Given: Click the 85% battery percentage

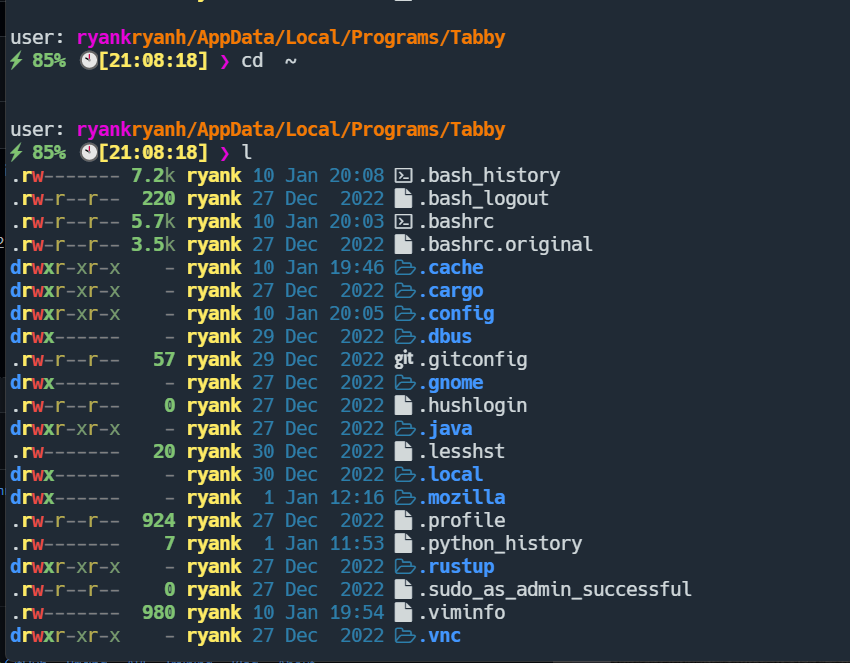Looking at the screenshot, I should 50,152.
